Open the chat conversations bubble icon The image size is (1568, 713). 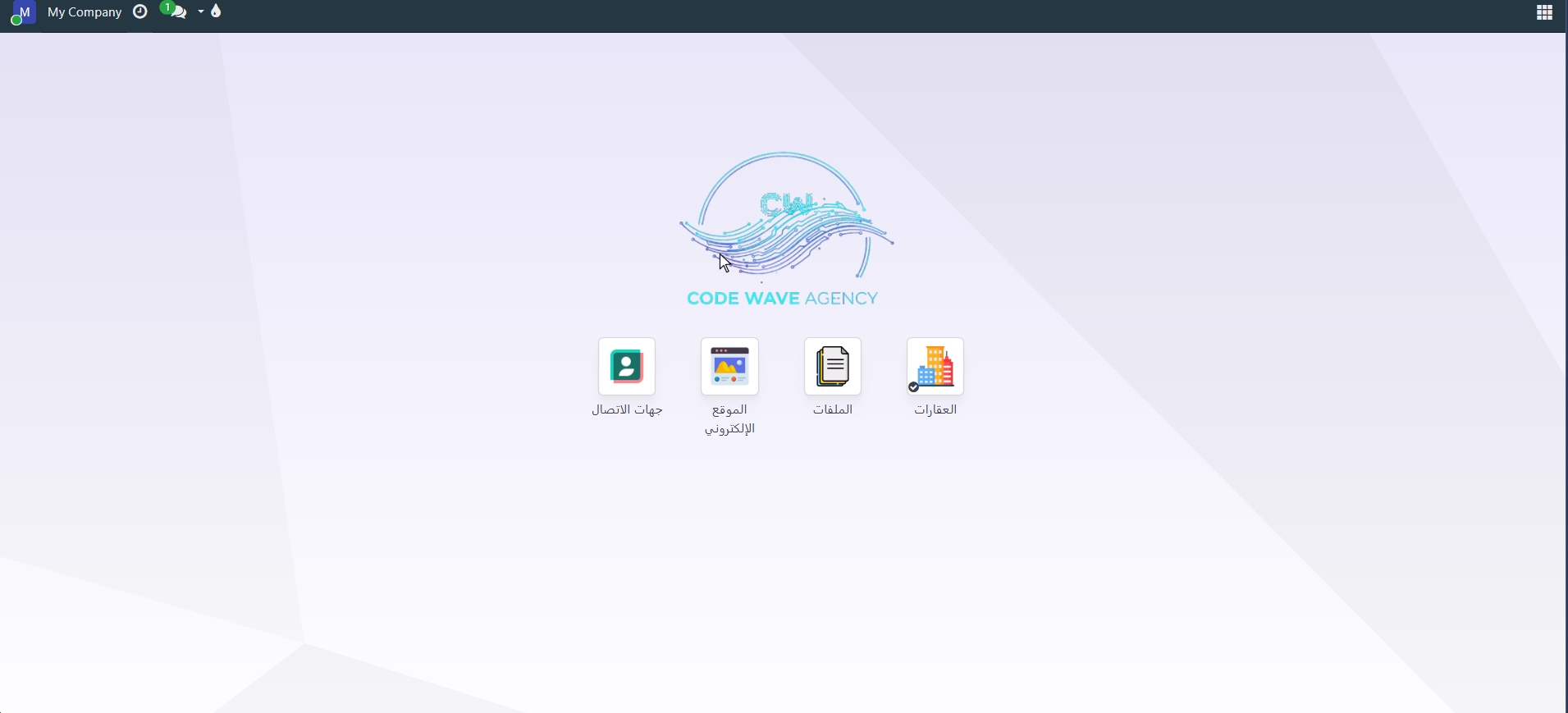[179, 13]
